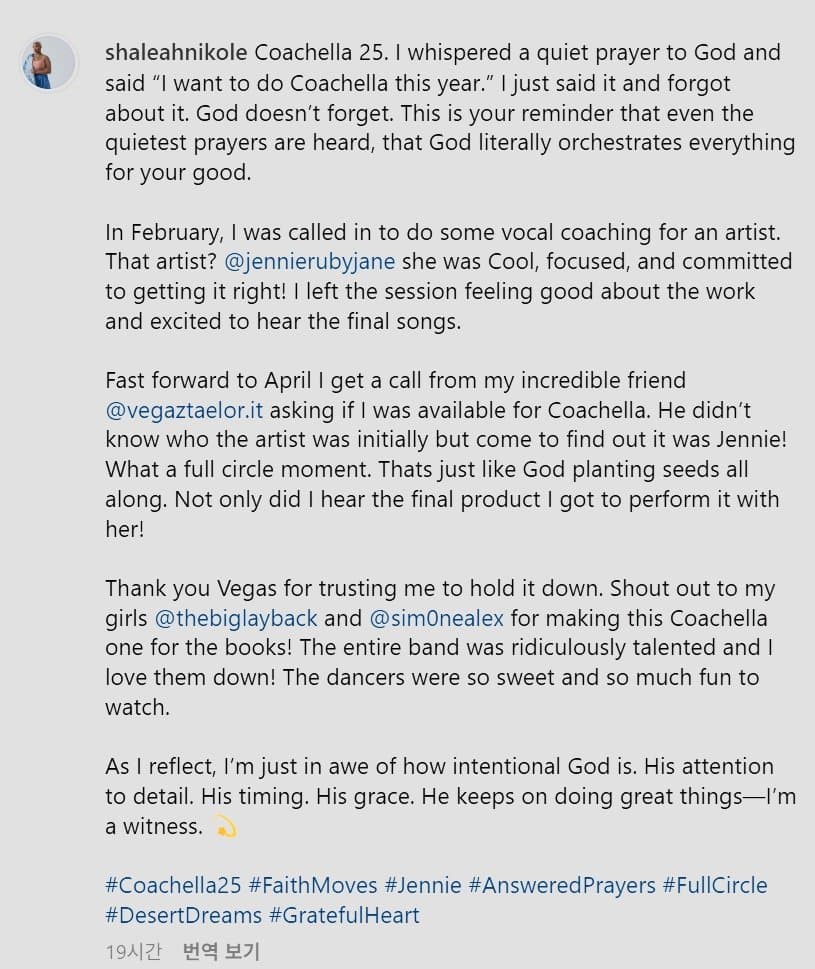Explore the #DesertDreams hashtag
815x969 pixels.
(184, 915)
